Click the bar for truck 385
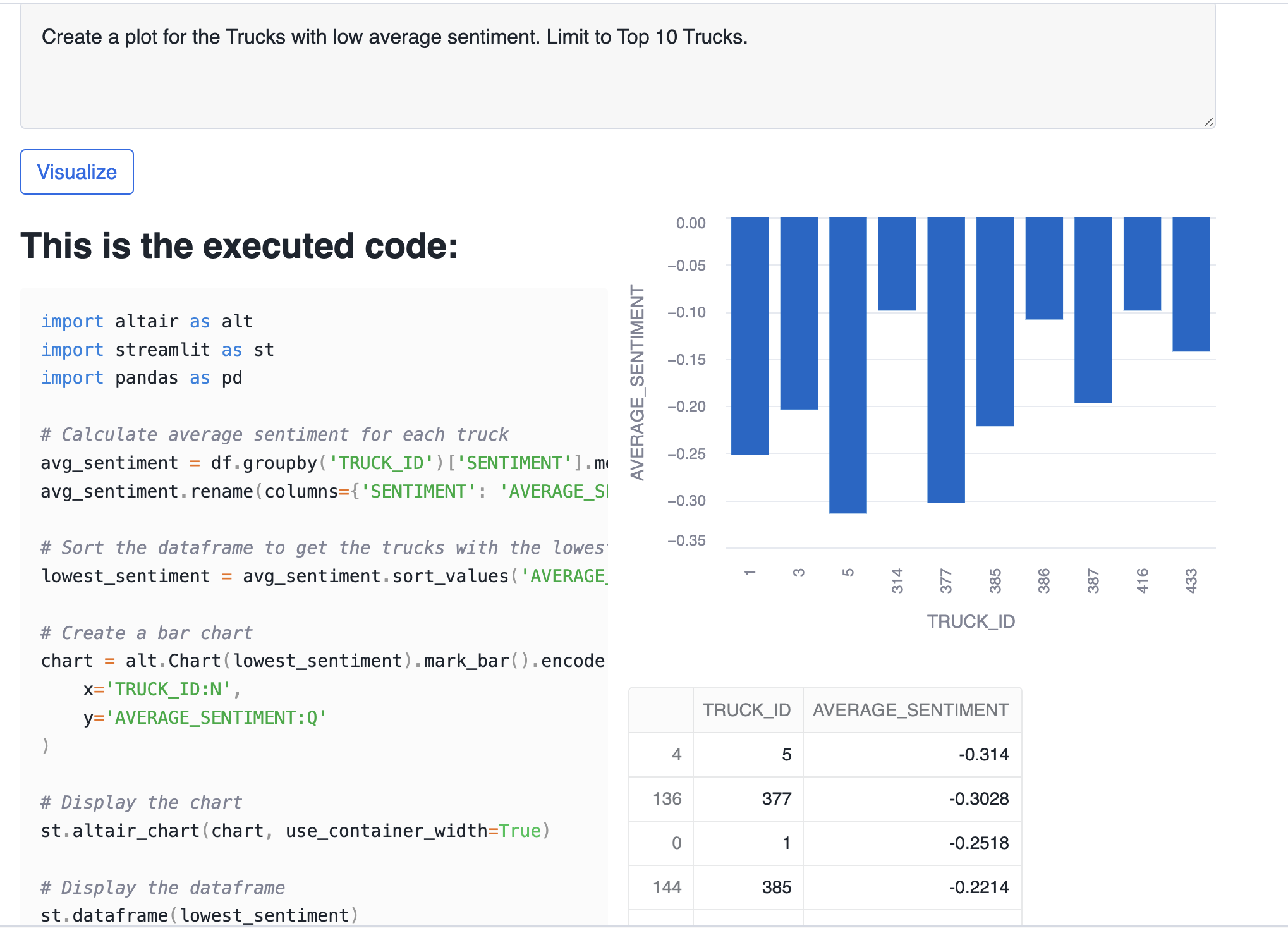The height and width of the screenshot is (928, 1288). [x=995, y=322]
